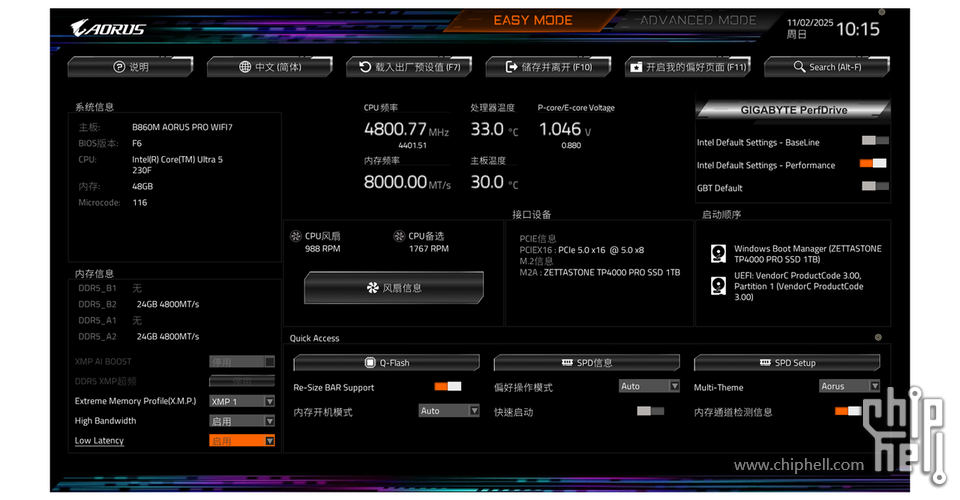Expand the High Bandwidth dropdown

(241, 421)
